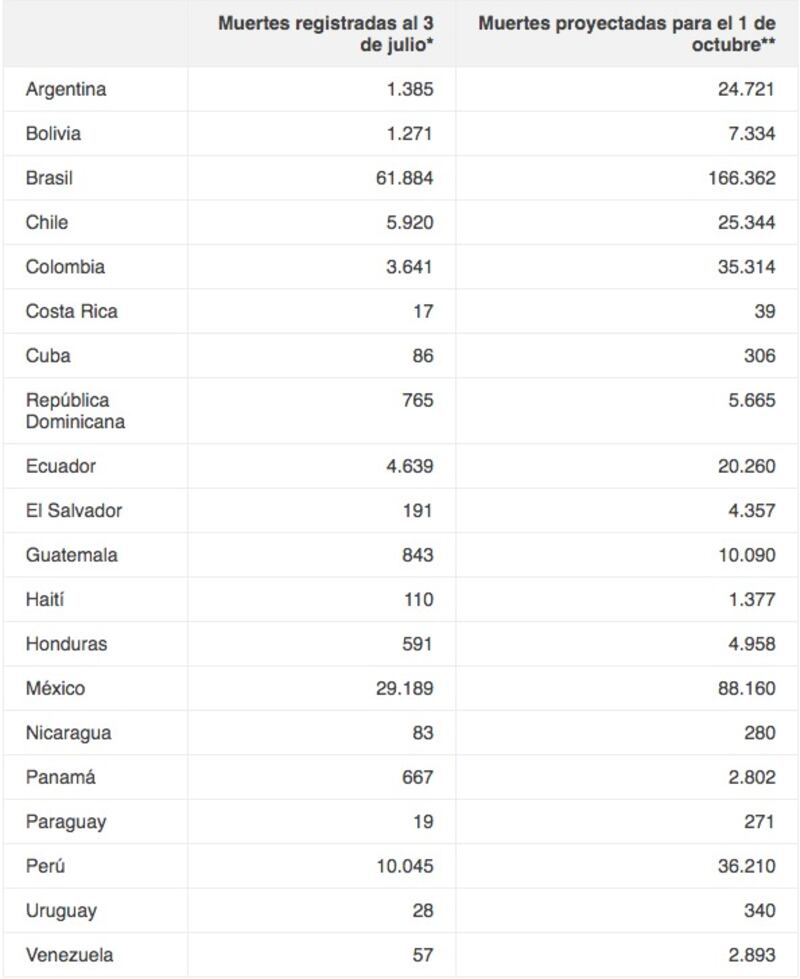Select the Argentina row label

click(66, 89)
